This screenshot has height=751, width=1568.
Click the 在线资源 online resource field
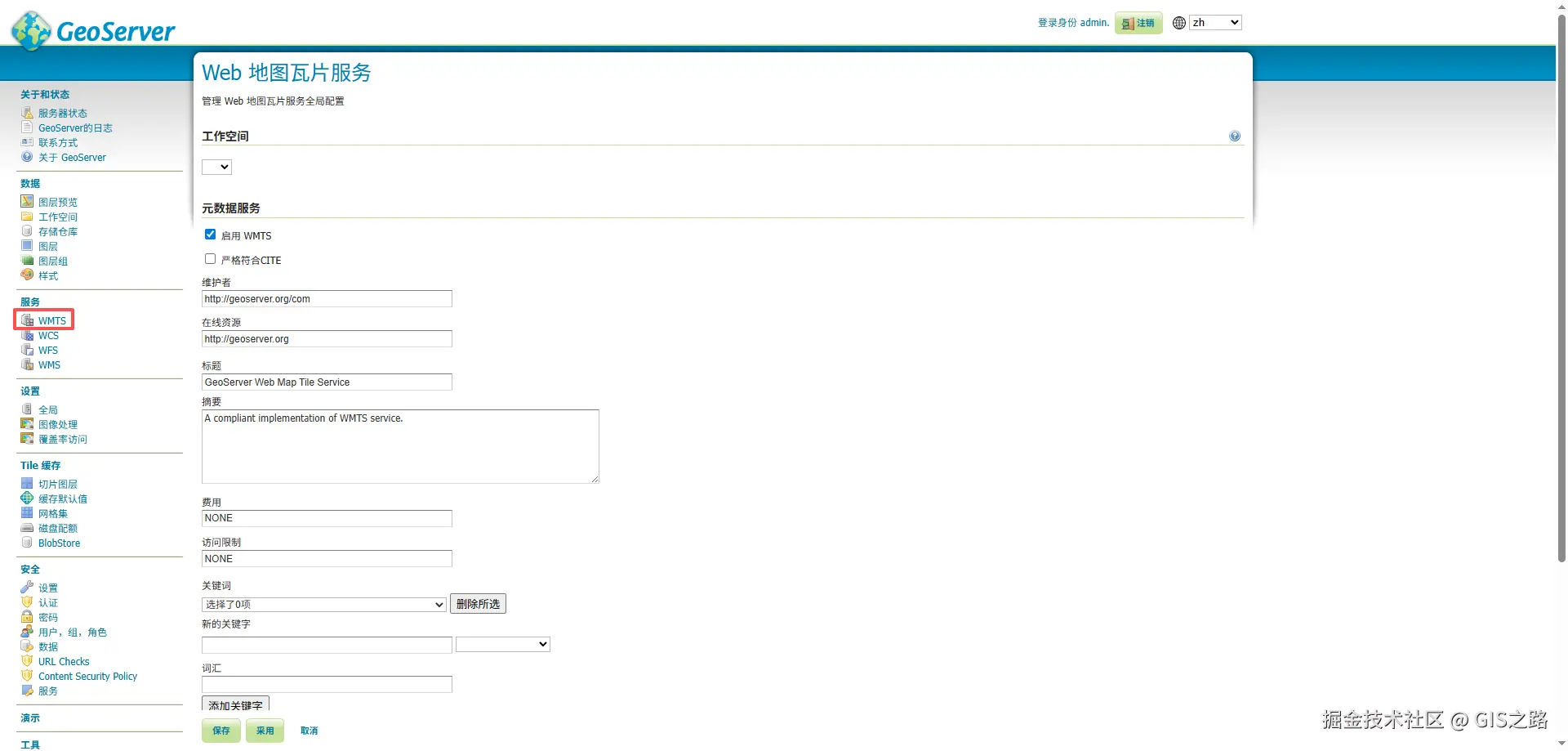tap(327, 339)
